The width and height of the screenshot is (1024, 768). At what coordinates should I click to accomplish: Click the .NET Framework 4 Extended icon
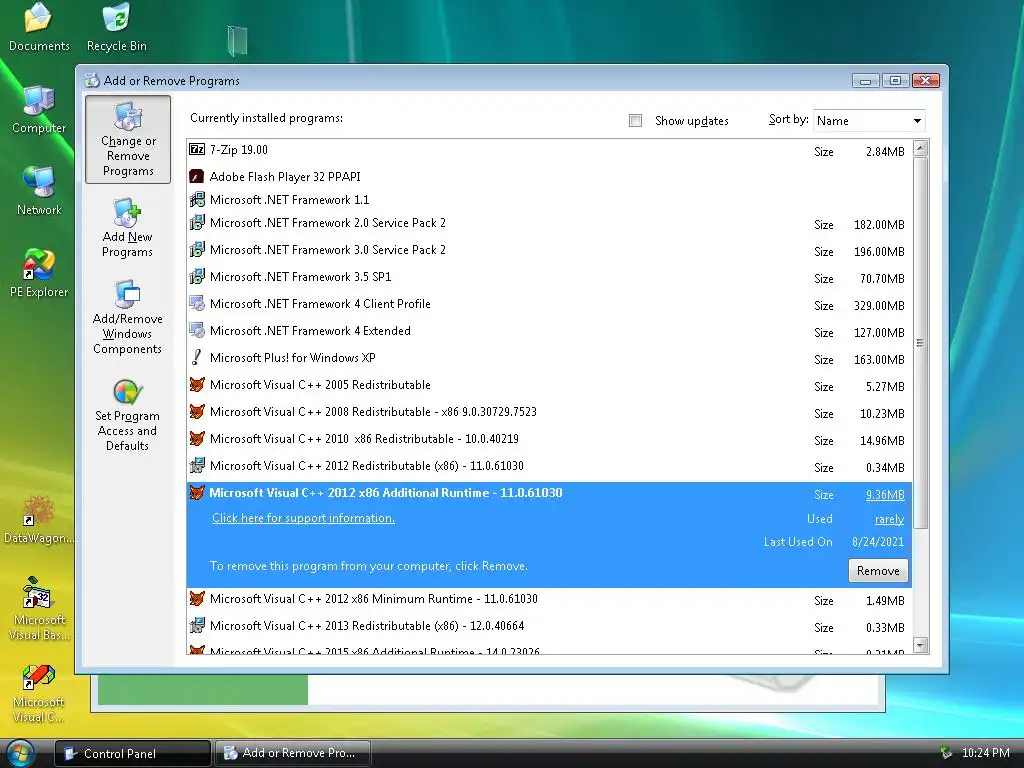(197, 330)
